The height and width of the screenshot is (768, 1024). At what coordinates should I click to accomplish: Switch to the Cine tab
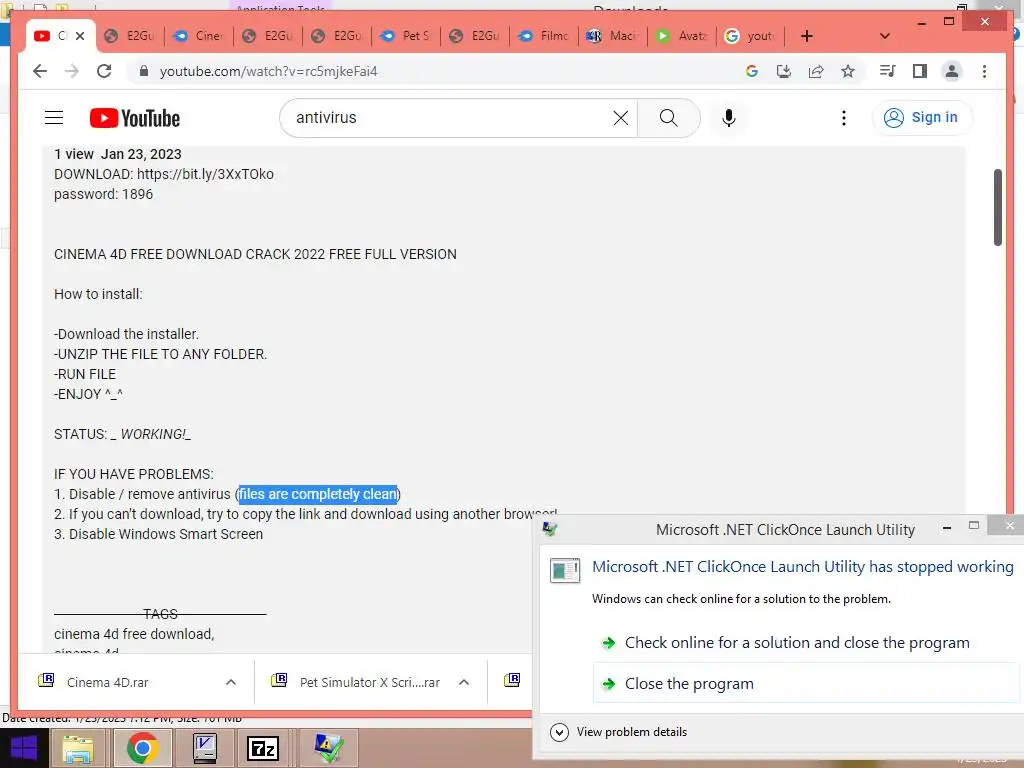198,36
